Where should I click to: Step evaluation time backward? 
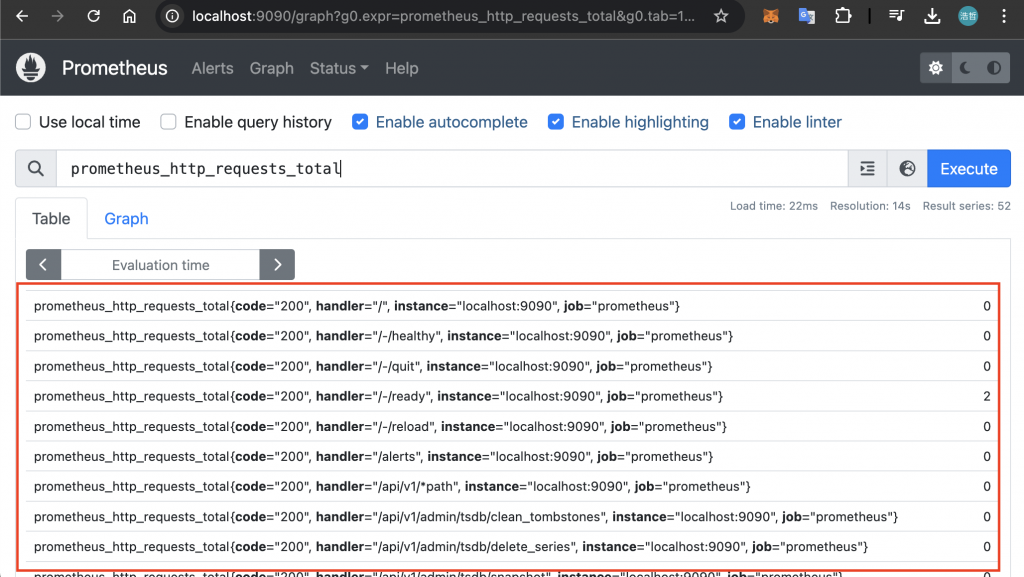(43, 264)
